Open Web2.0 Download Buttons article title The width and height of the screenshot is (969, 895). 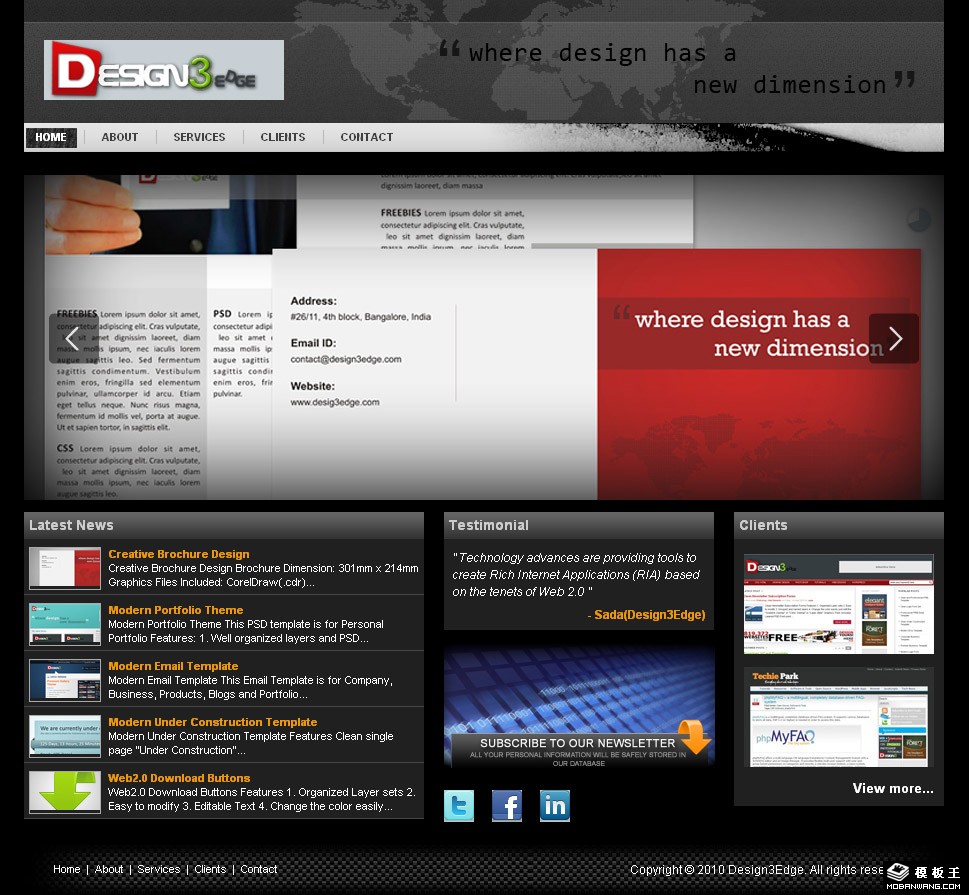pos(179,778)
